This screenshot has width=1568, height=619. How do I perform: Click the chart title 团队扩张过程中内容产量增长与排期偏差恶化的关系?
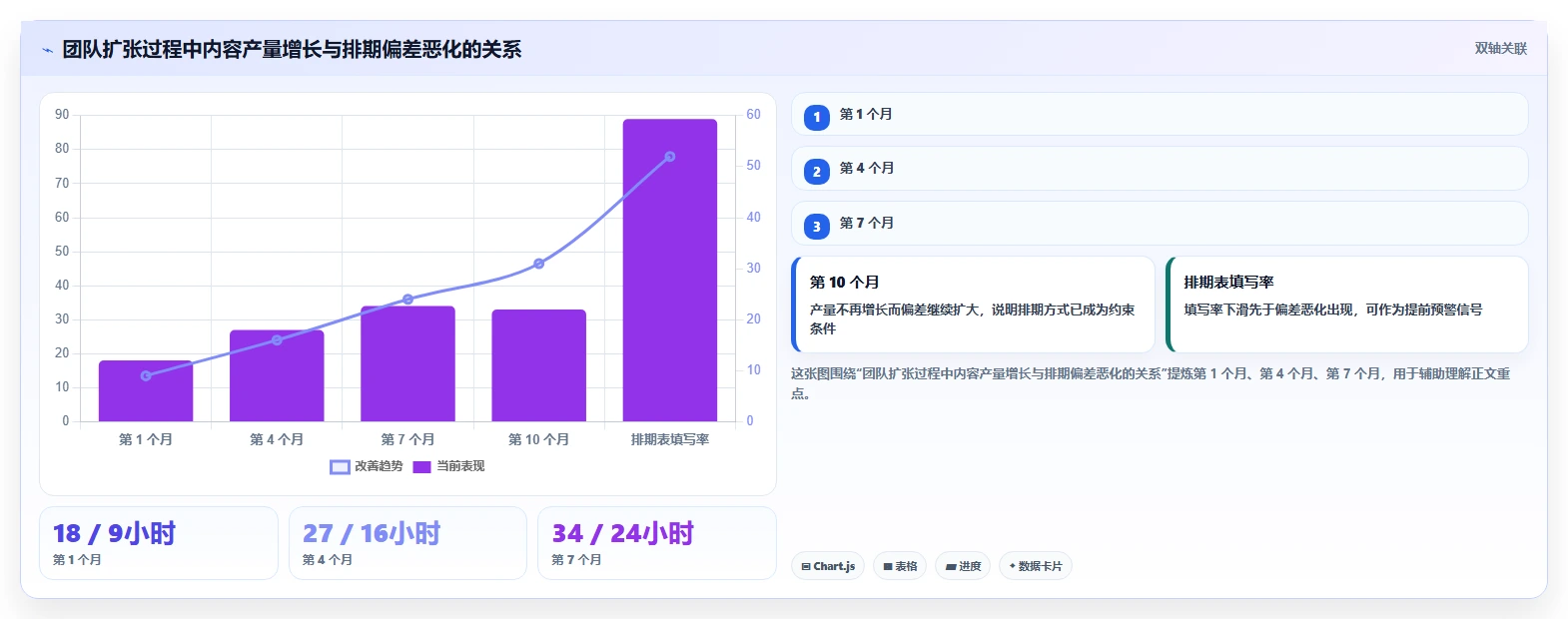pyautogui.click(x=292, y=49)
